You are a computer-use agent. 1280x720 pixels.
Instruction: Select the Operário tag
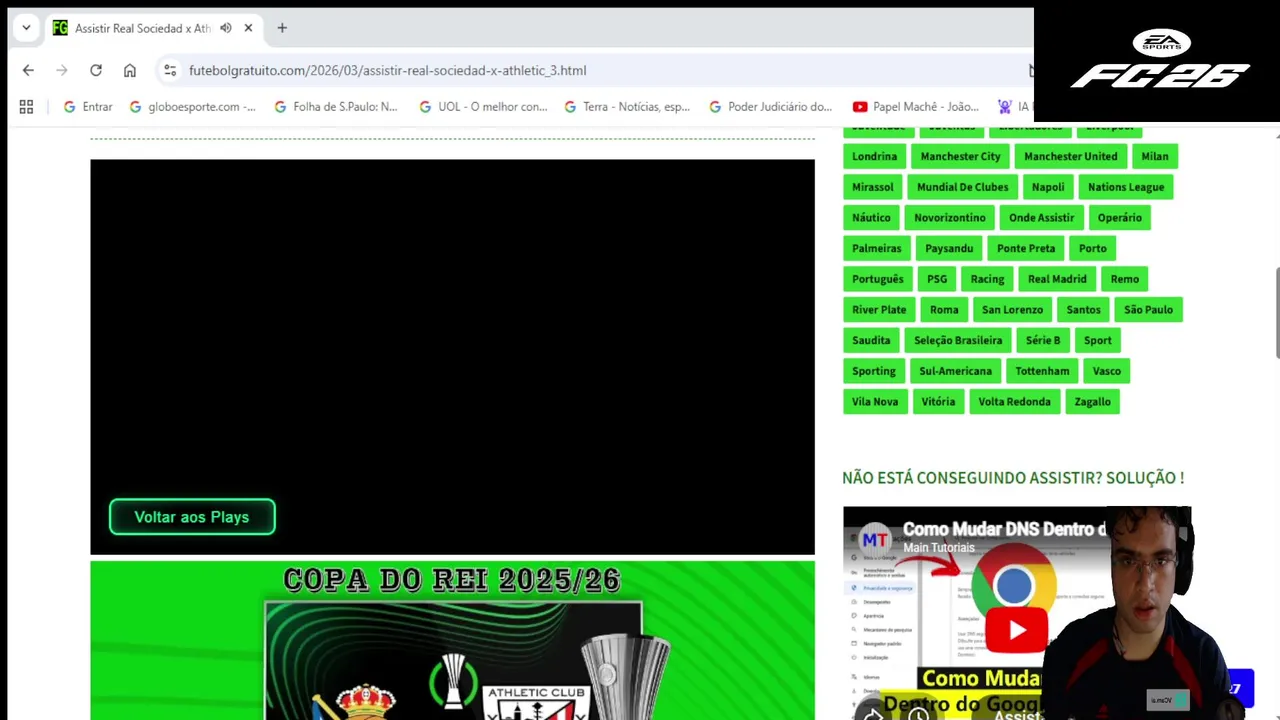click(1119, 218)
